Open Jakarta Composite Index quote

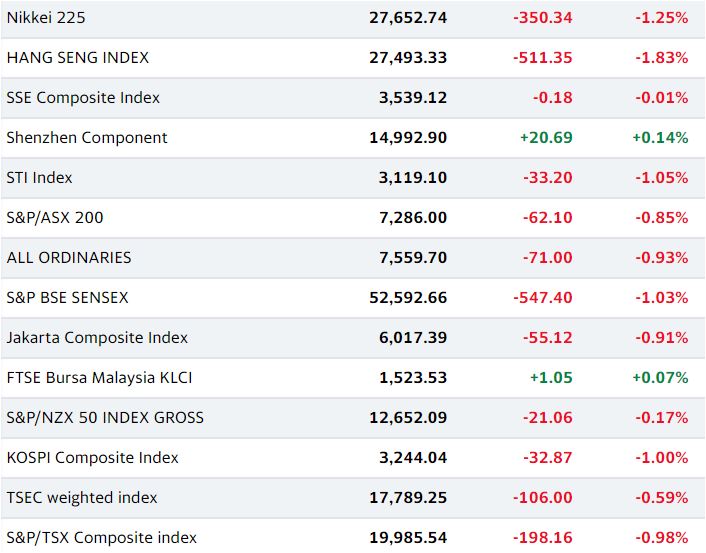click(x=97, y=337)
